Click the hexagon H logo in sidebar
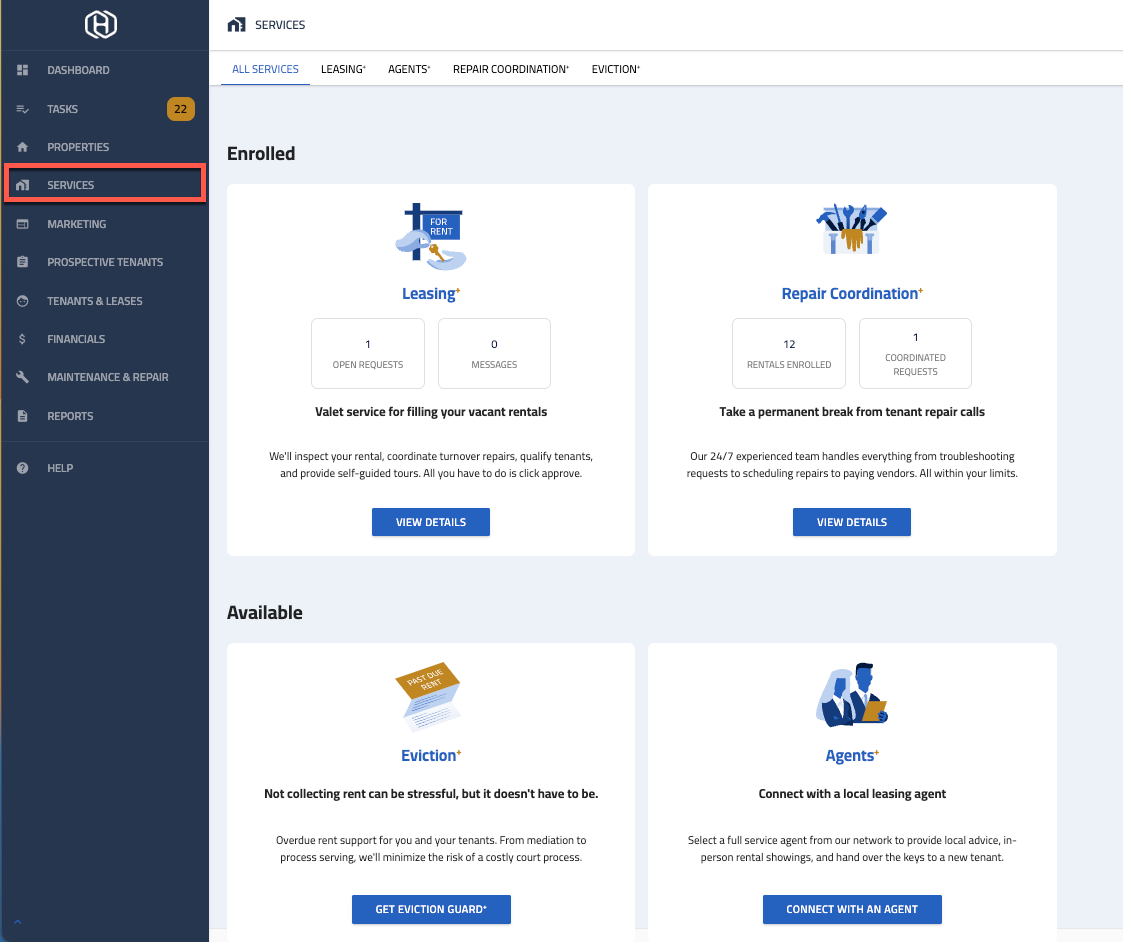Image resolution: width=1123 pixels, height=942 pixels. point(100,24)
